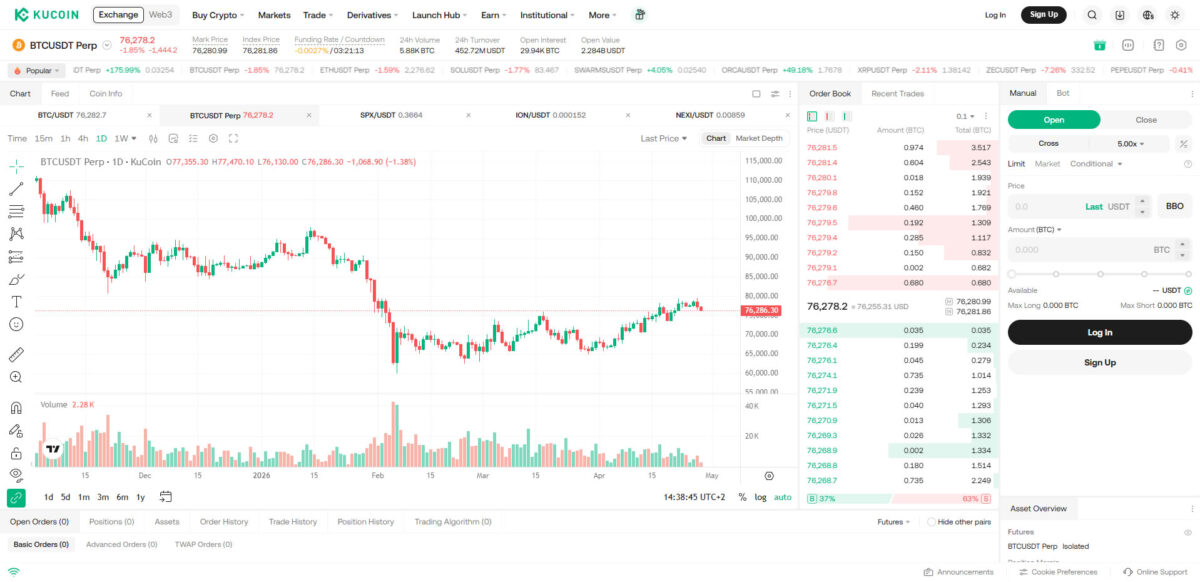
Task: Toggle lock all drawing tools
Action: pyautogui.click(x=16, y=453)
